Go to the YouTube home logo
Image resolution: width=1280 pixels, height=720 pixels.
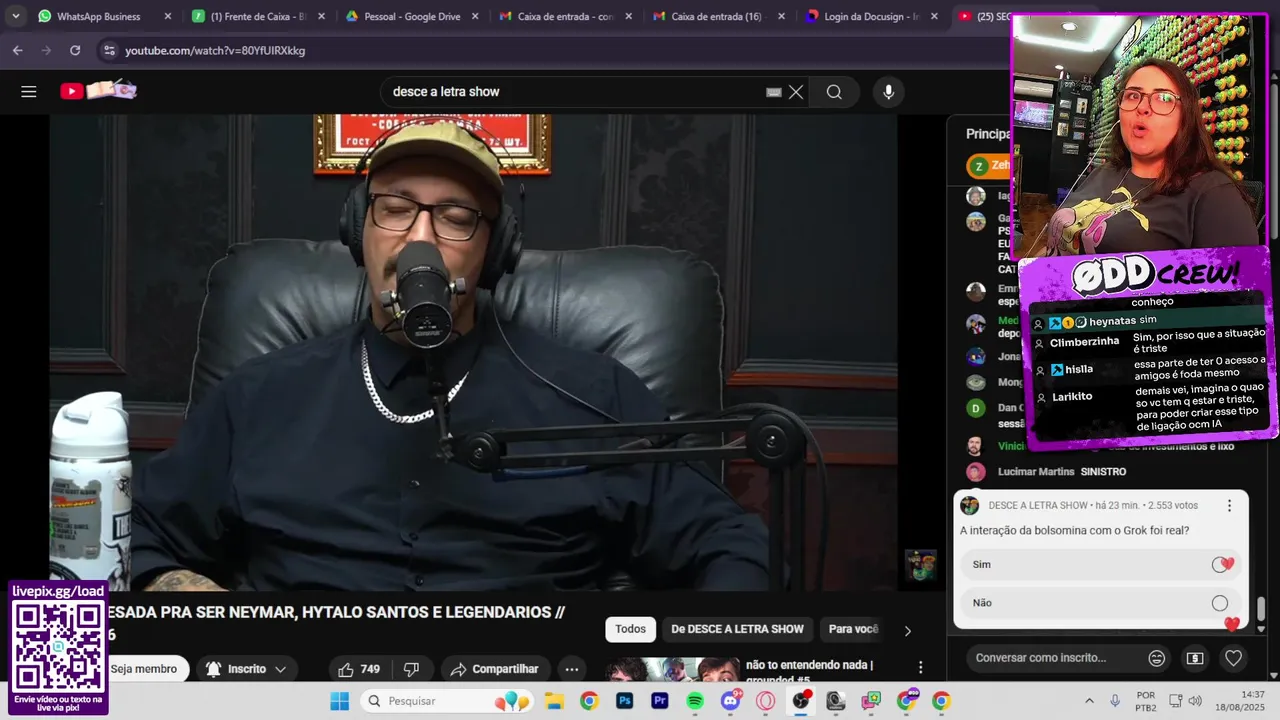pos(98,91)
